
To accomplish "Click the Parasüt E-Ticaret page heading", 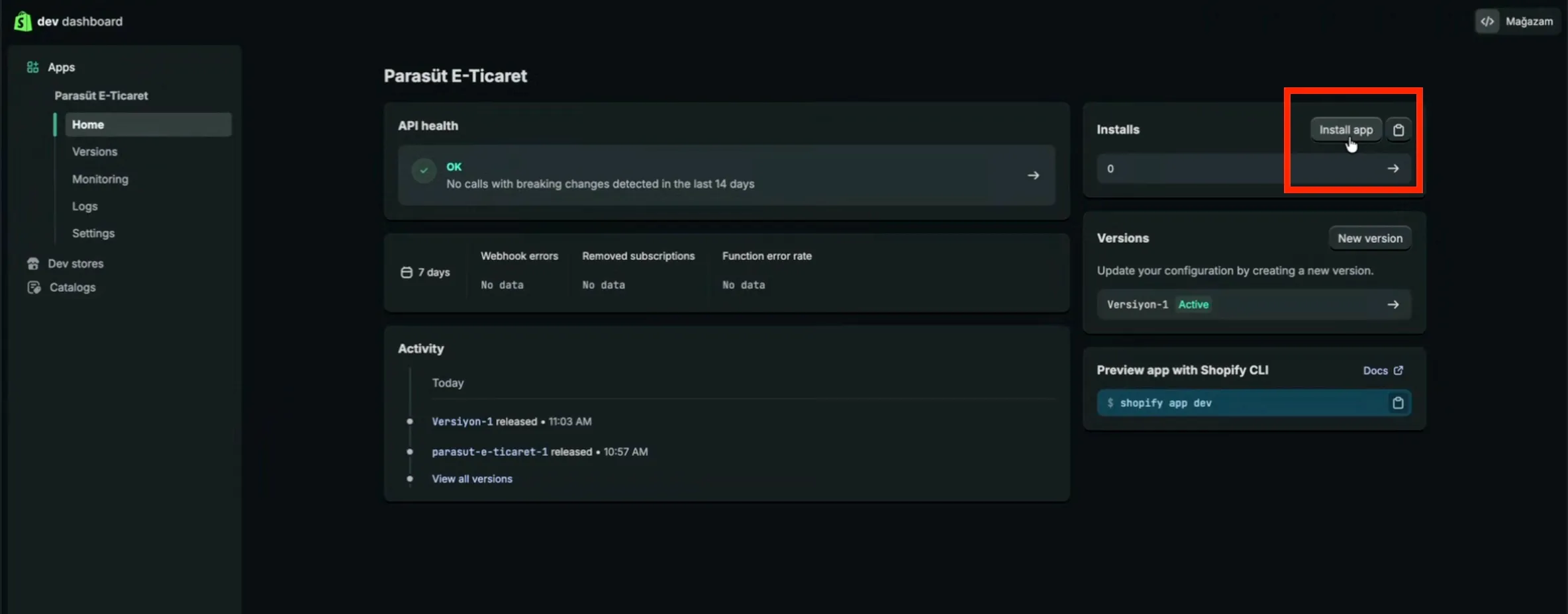I will [x=456, y=76].
